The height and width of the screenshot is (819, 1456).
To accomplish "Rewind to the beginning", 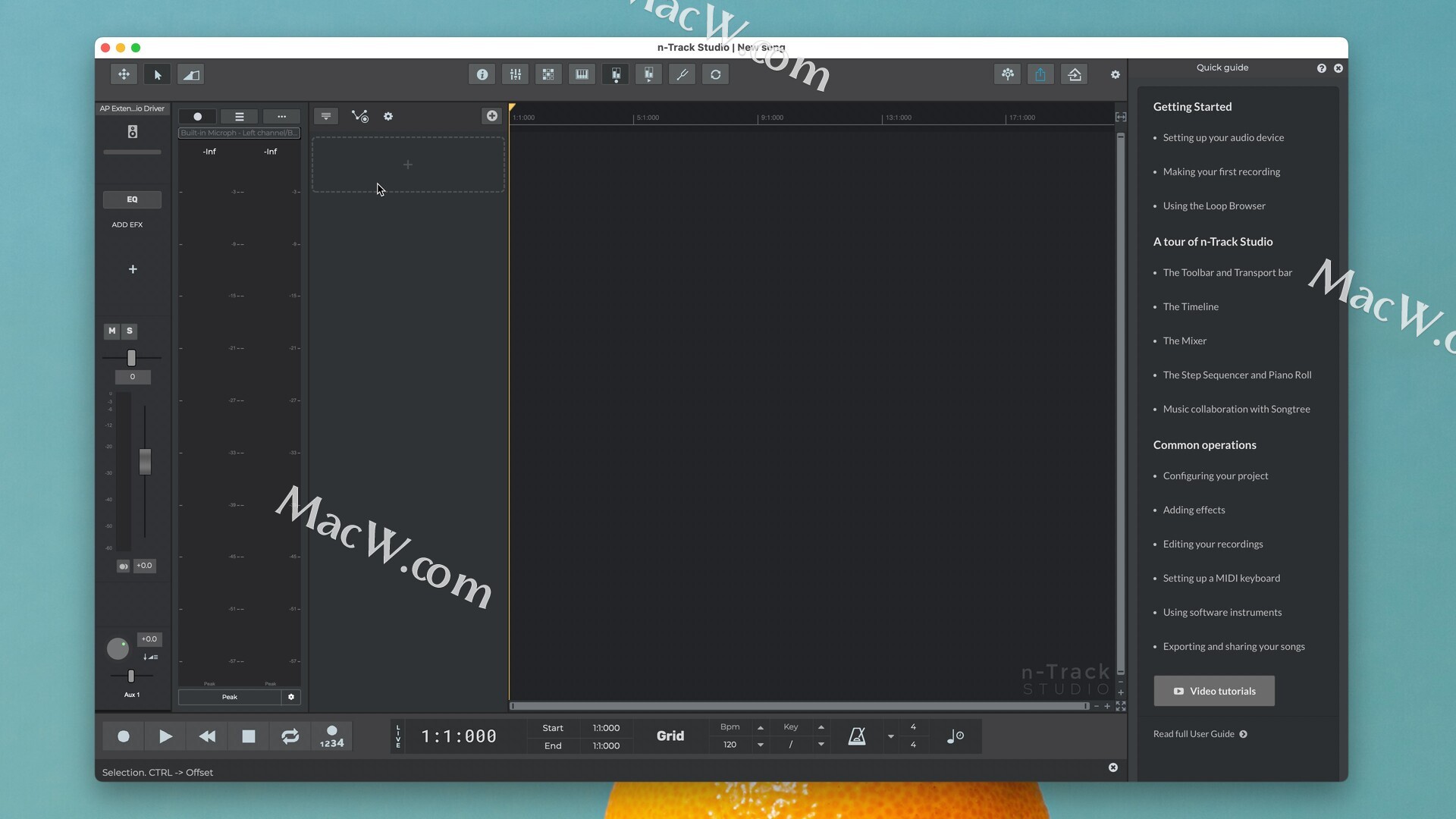I will 207,736.
